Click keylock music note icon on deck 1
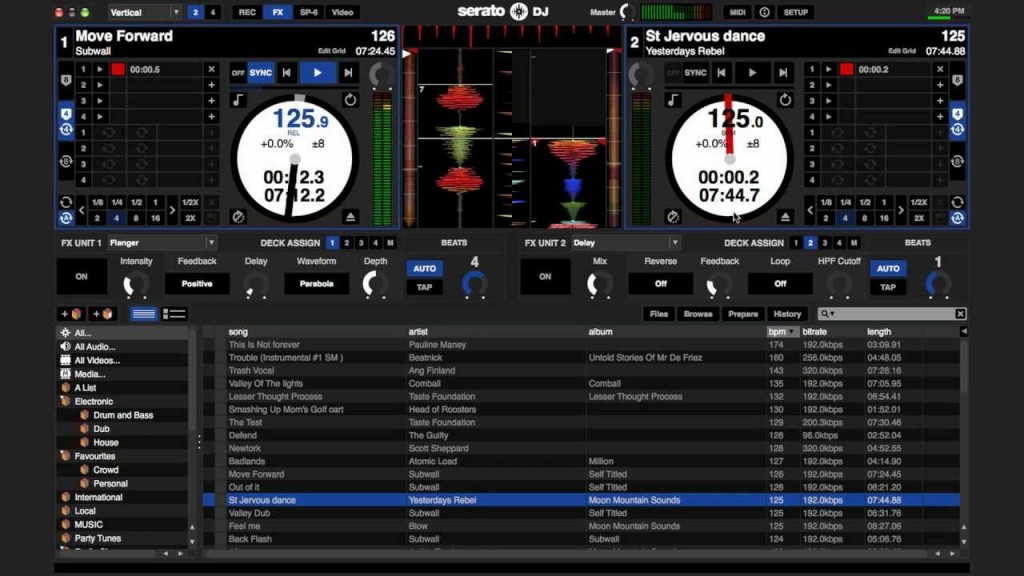Image resolution: width=1024 pixels, height=576 pixels. [238, 100]
